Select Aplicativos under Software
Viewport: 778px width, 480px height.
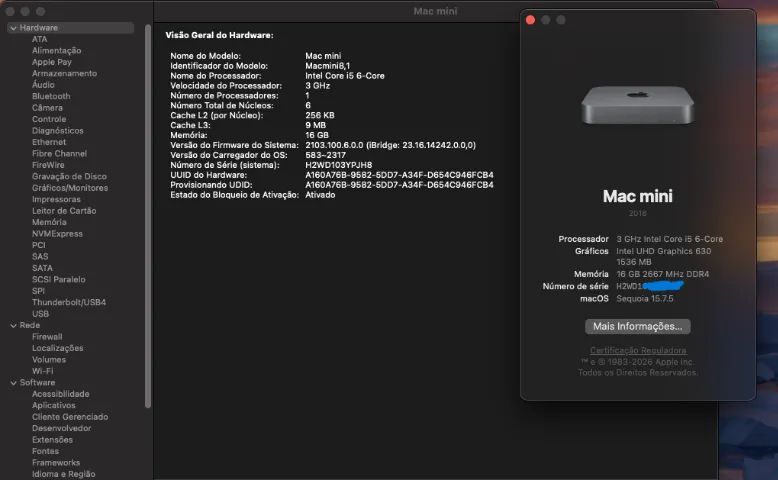54,405
